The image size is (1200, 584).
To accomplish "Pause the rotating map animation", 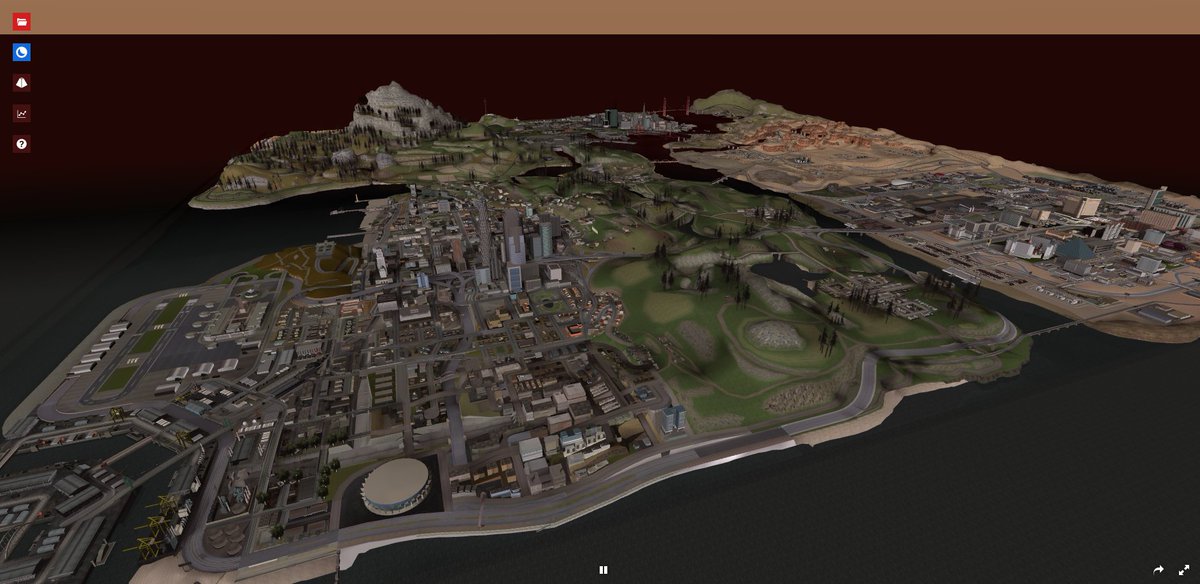I will [604, 569].
